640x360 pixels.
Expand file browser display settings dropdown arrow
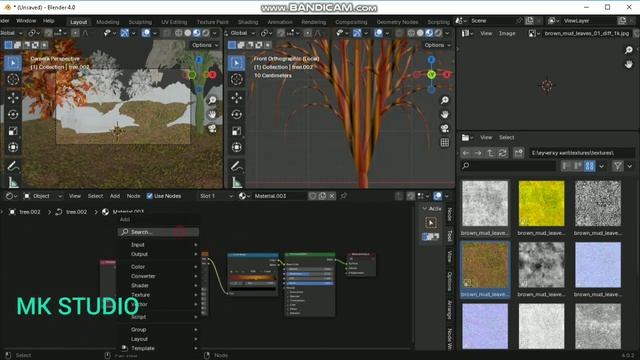click(x=601, y=166)
